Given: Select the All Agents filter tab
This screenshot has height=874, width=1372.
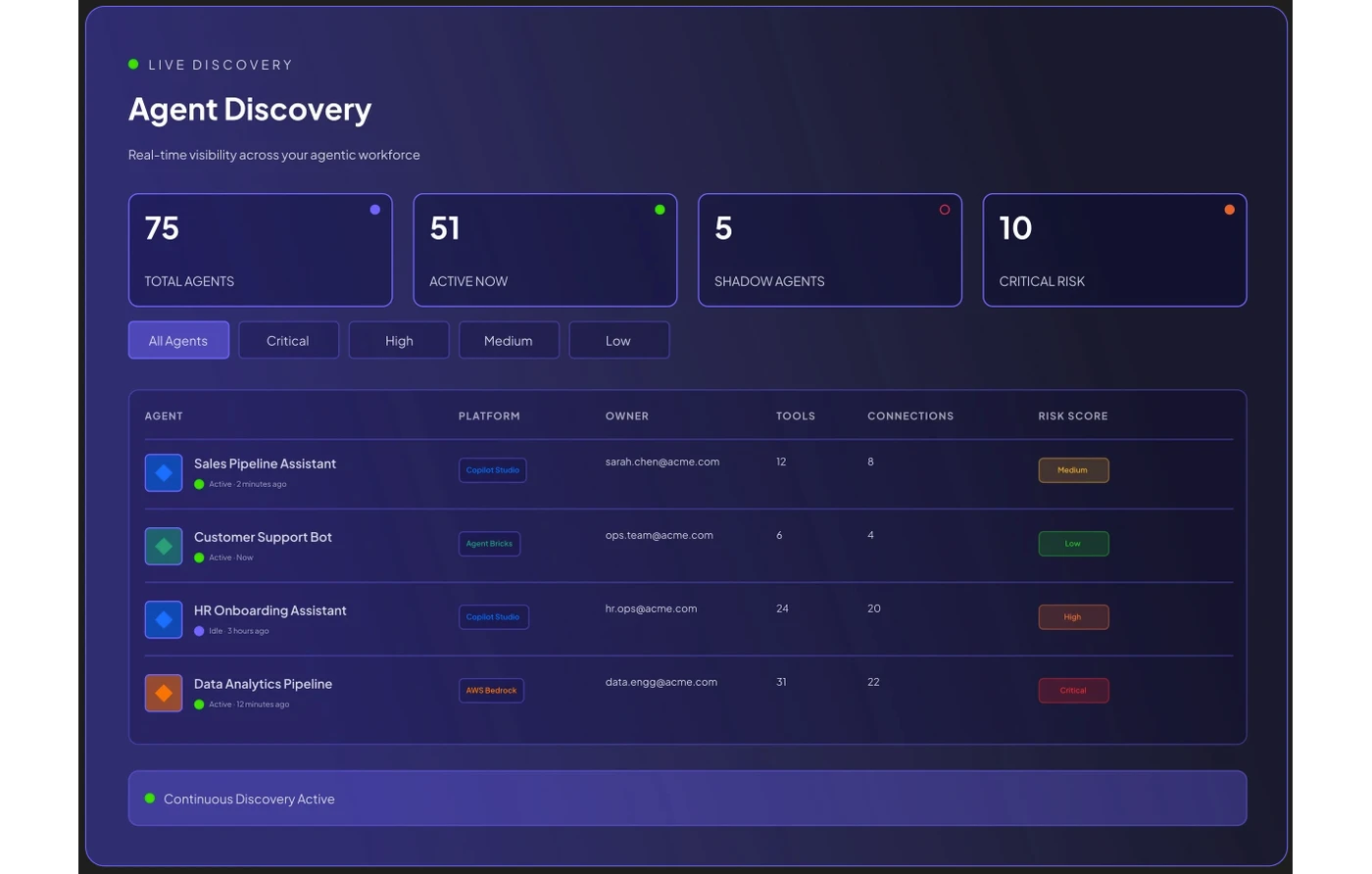Looking at the screenshot, I should 178,340.
